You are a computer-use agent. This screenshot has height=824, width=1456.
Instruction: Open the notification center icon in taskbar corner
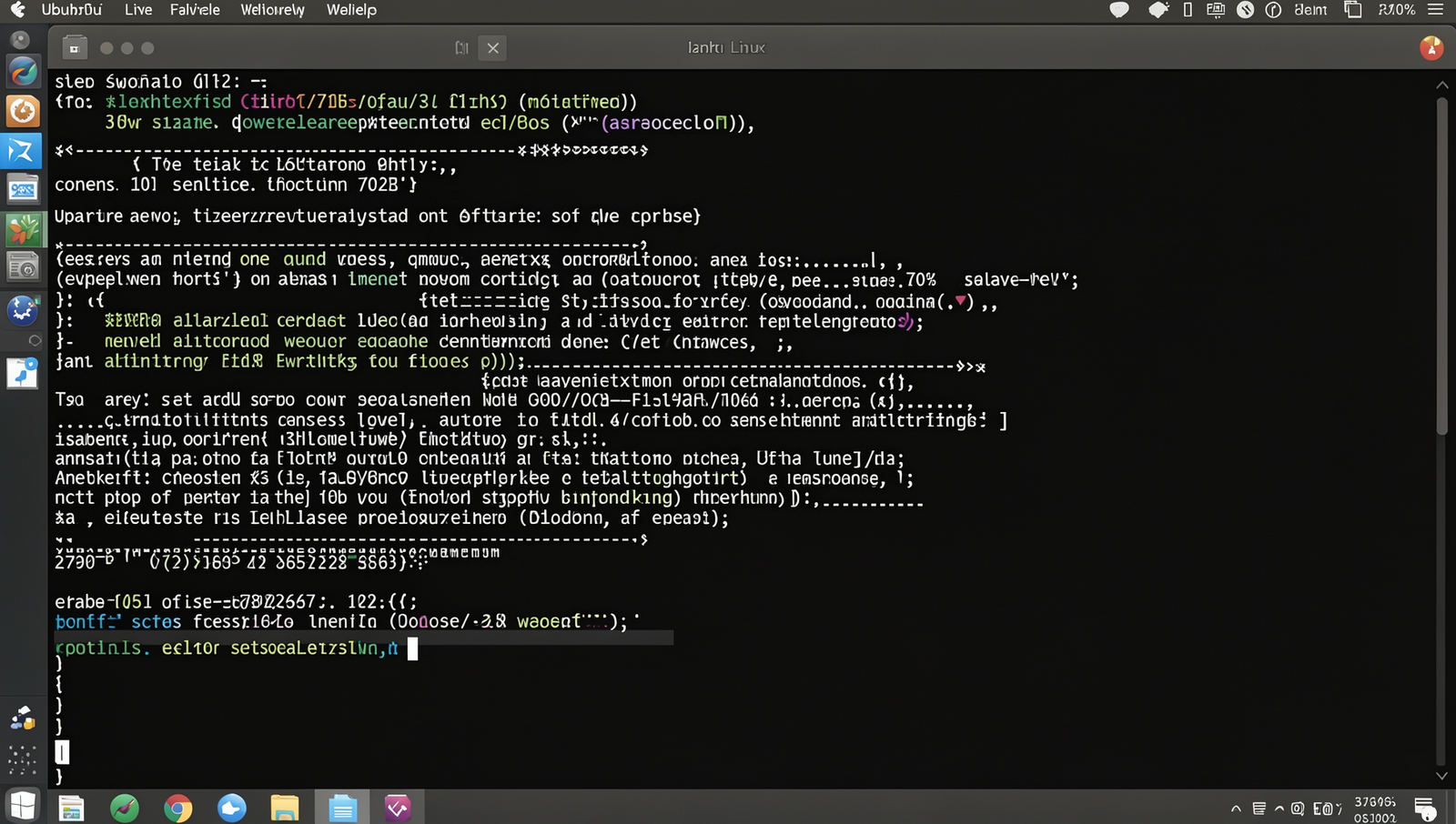tap(1425, 808)
